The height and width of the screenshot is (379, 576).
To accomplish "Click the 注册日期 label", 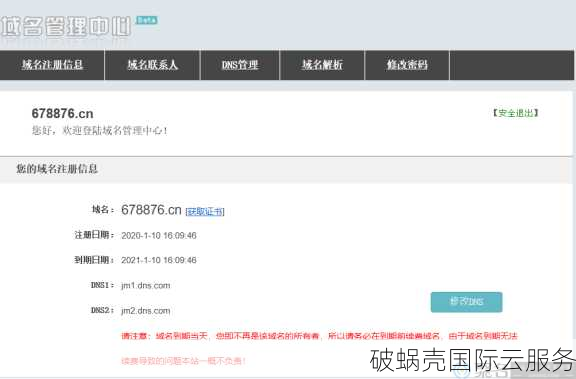I will click(94, 235).
